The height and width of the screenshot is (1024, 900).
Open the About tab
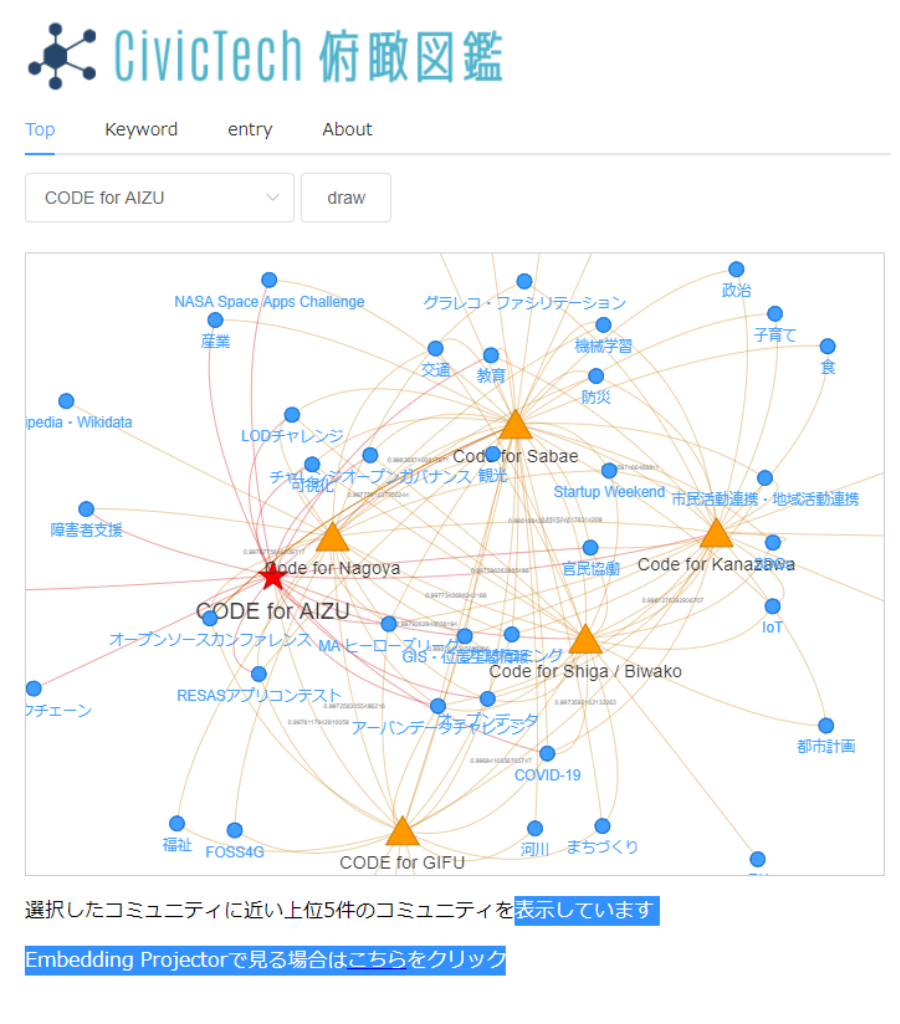coord(347,130)
